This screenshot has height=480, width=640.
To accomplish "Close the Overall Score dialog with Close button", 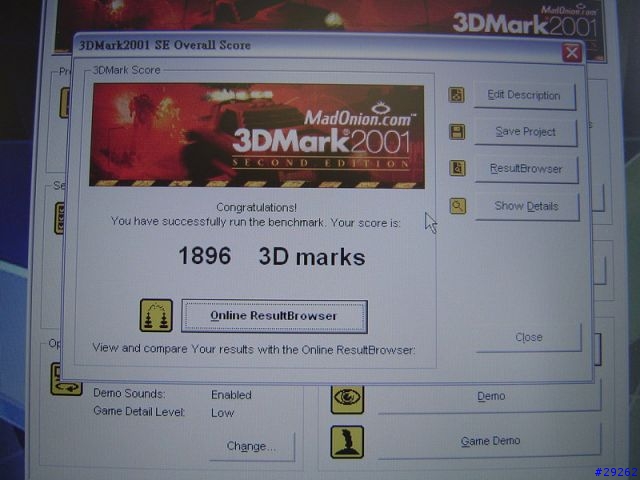I will pyautogui.click(x=529, y=337).
